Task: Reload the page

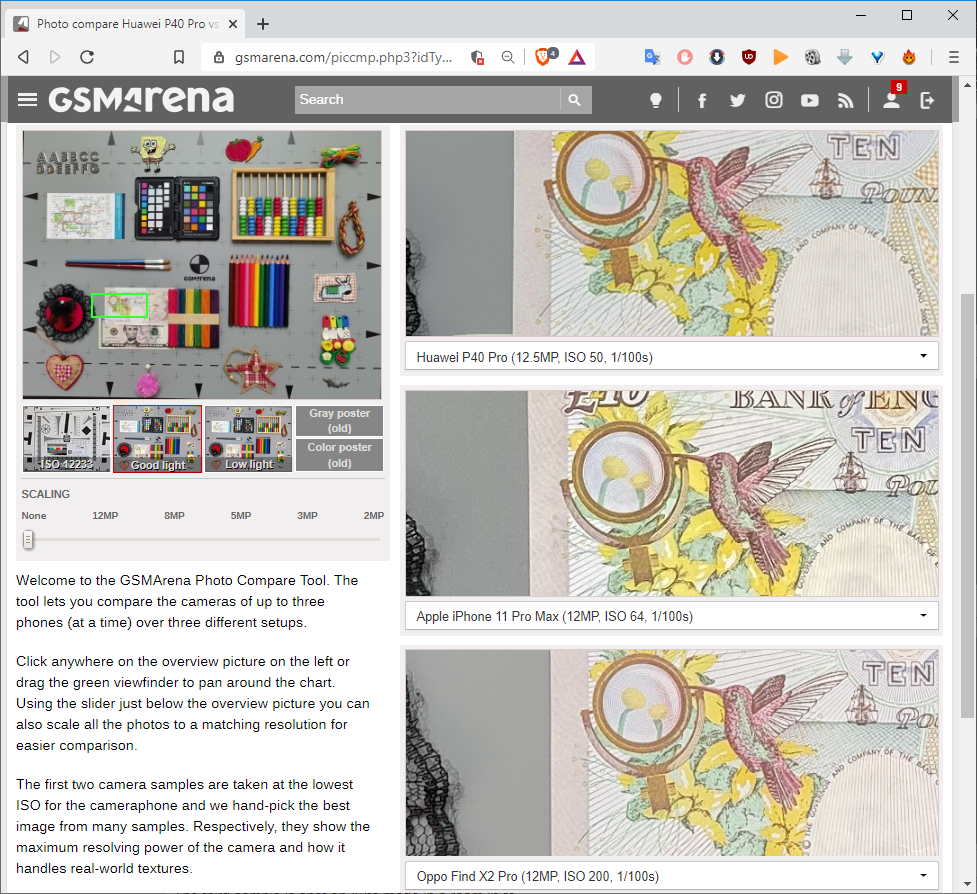Action: point(87,57)
